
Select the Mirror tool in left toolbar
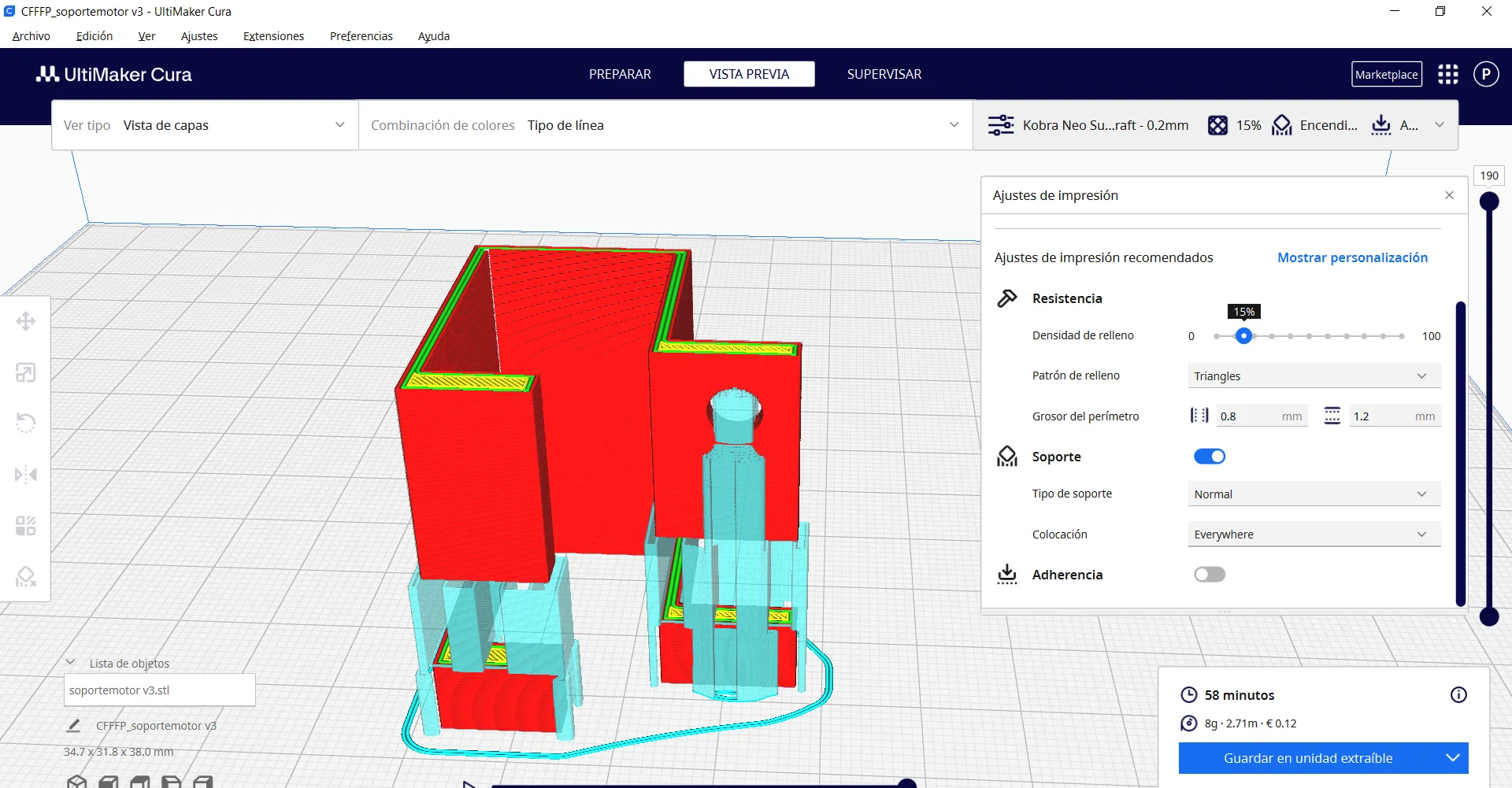pyautogui.click(x=25, y=475)
